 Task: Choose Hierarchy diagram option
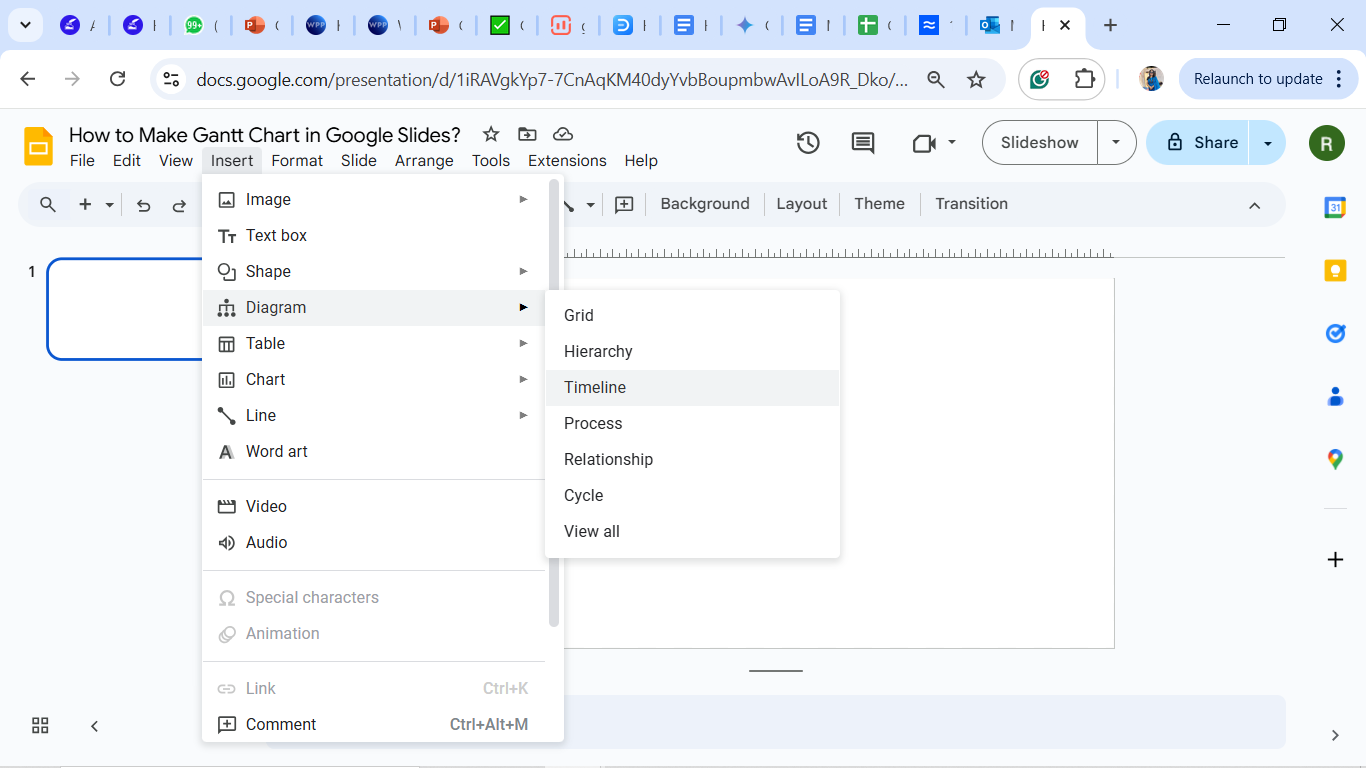692,352
